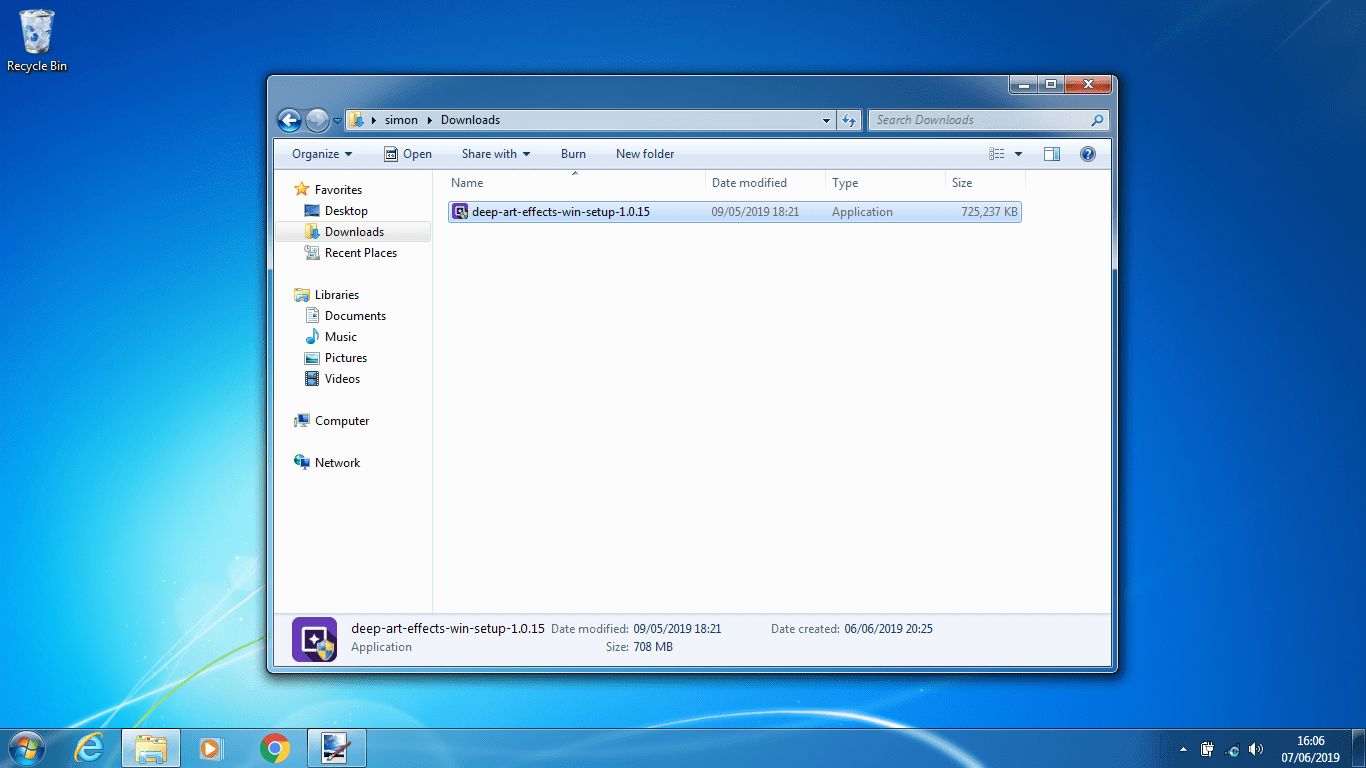This screenshot has height=768, width=1366.
Task: Click the Burn menu item
Action: 573,153
